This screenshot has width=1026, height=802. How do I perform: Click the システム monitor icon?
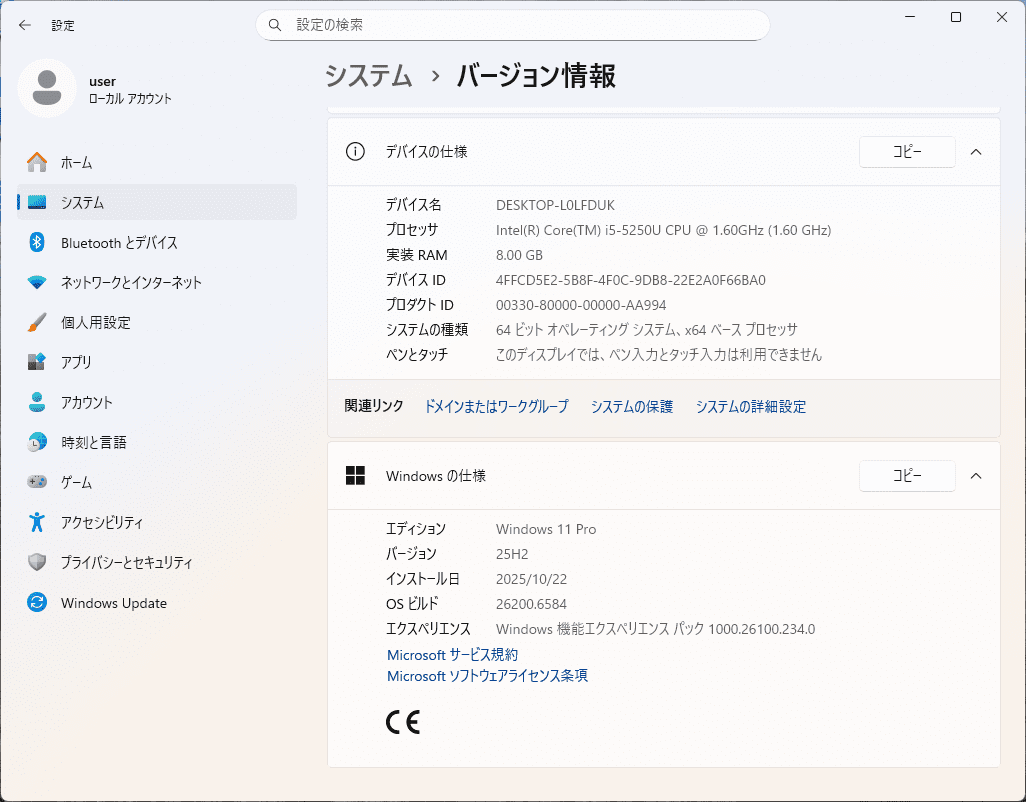(x=37, y=203)
